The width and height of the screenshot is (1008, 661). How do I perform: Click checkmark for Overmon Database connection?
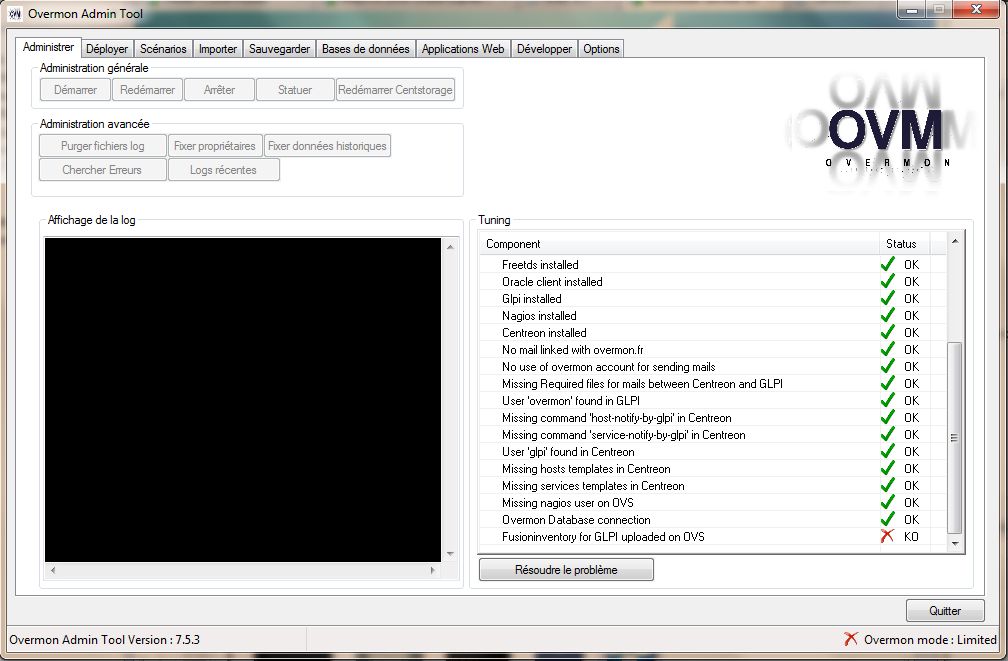click(888, 519)
